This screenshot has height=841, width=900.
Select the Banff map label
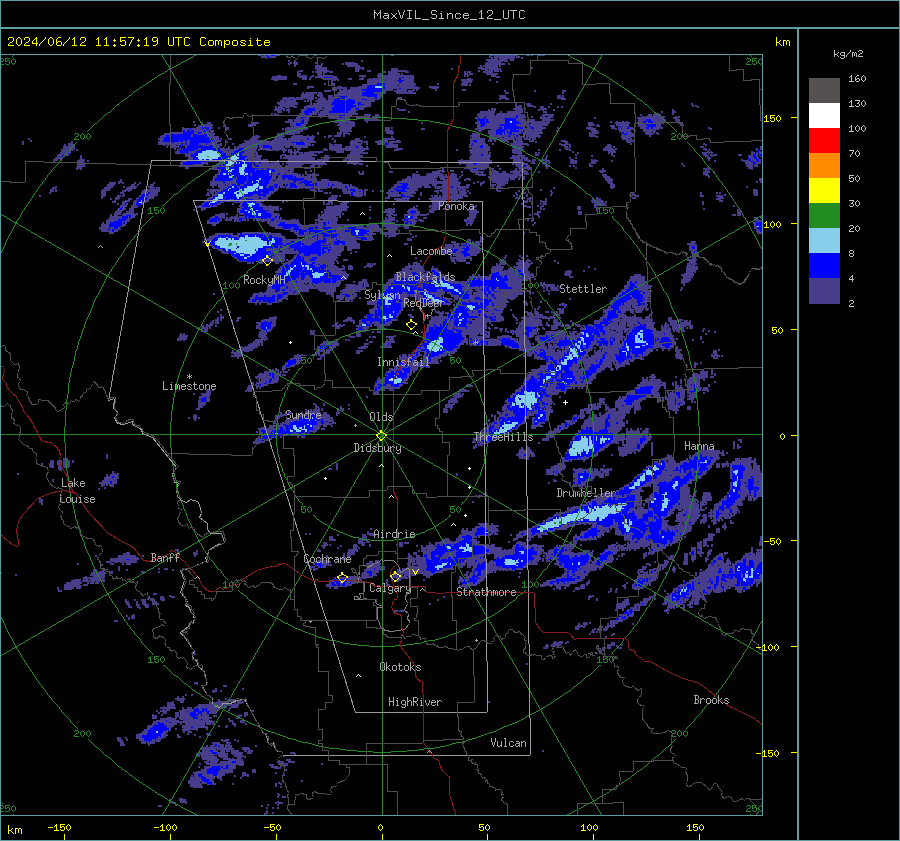click(165, 558)
